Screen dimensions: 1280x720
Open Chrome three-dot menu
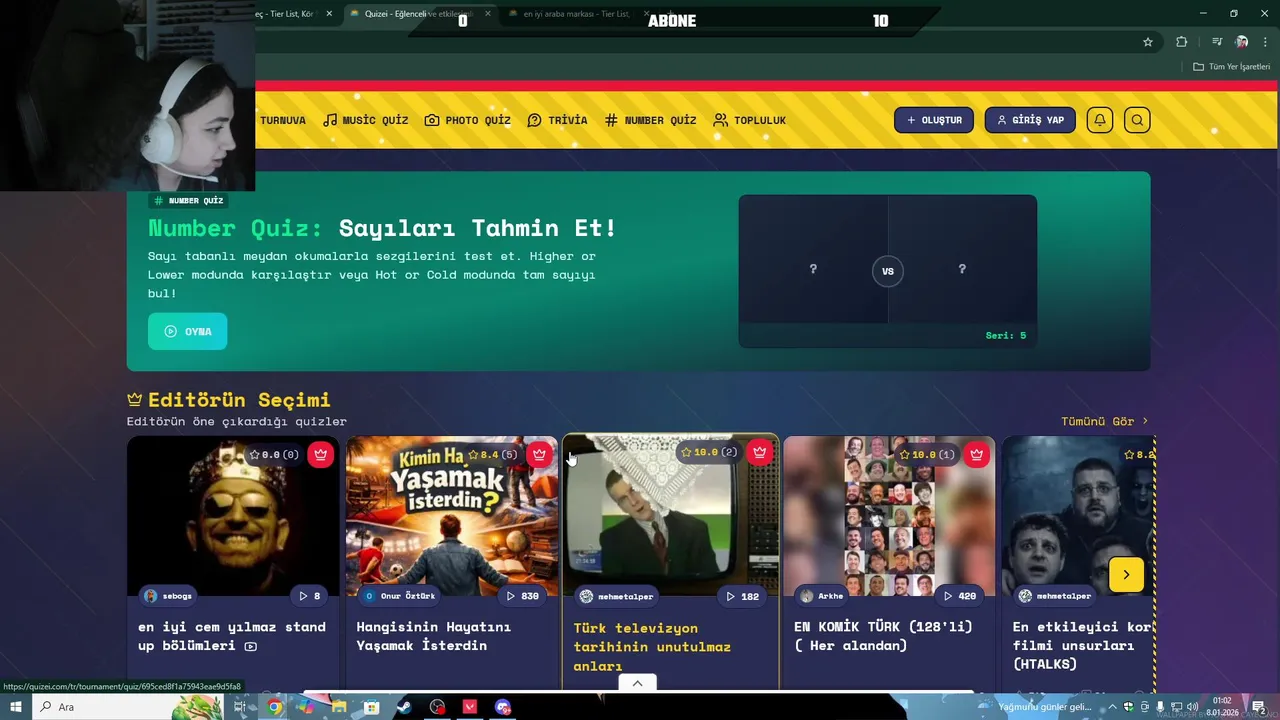point(1266,42)
